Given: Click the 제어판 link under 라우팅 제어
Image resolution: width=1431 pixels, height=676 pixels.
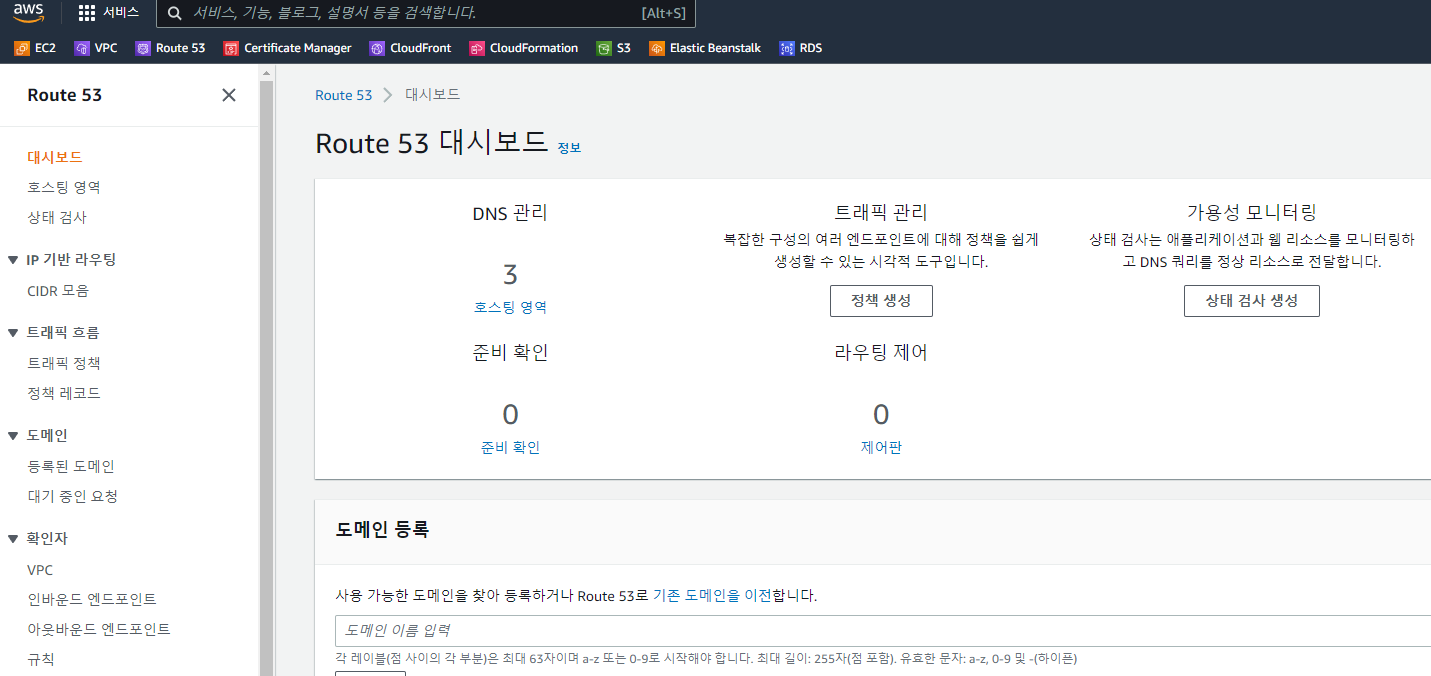Looking at the screenshot, I should (x=881, y=447).
